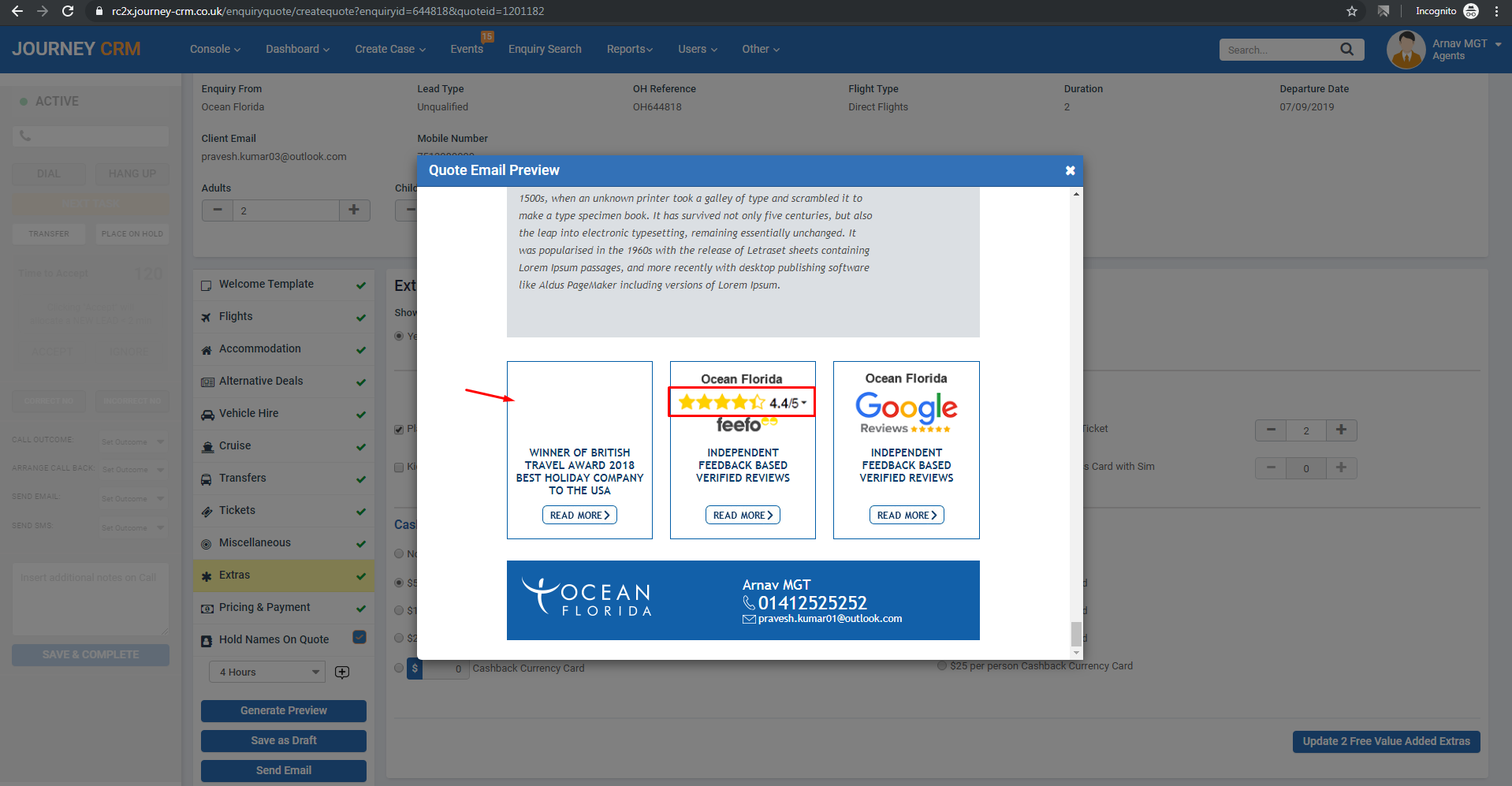Viewport: 1512px width, 786px height.
Task: Open the Reports dropdown
Action: [x=630, y=49]
